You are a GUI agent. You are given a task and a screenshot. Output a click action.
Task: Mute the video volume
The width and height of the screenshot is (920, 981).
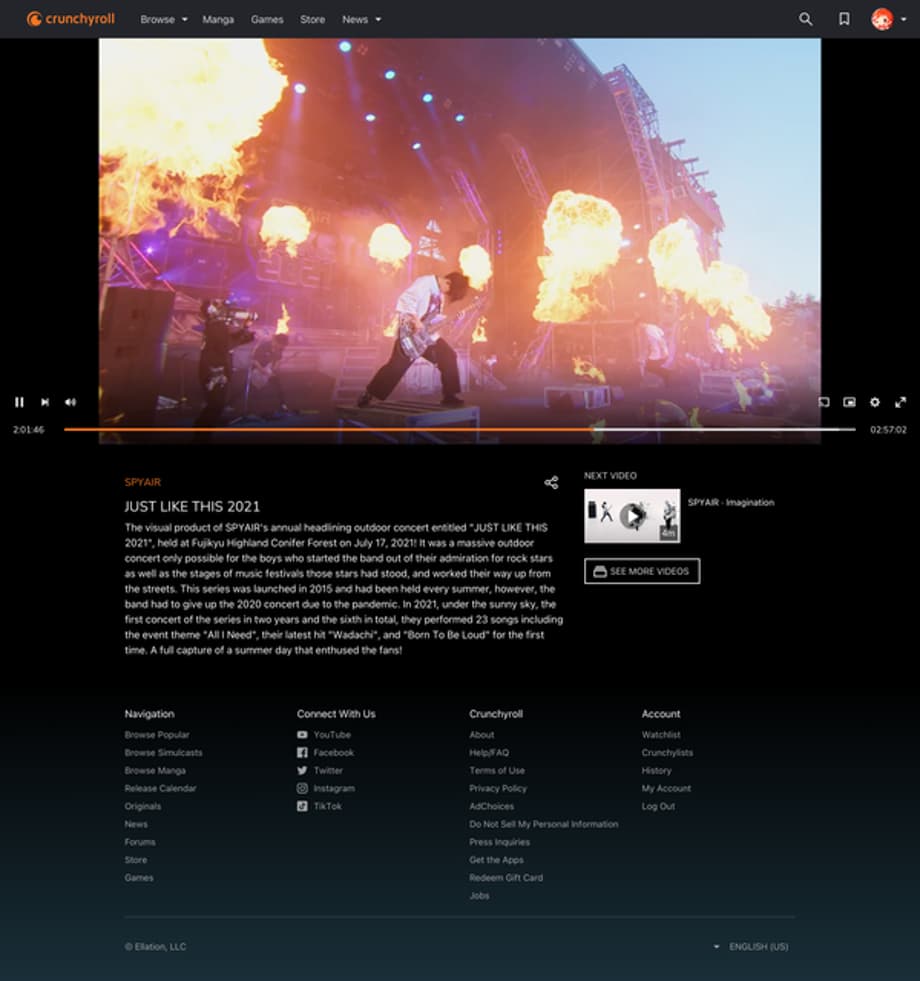click(70, 402)
